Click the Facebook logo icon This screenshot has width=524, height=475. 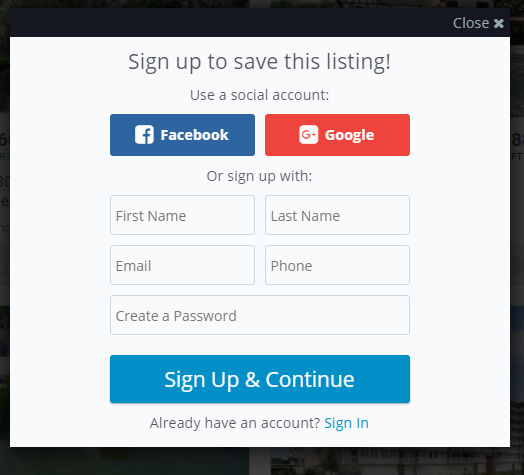tap(144, 135)
